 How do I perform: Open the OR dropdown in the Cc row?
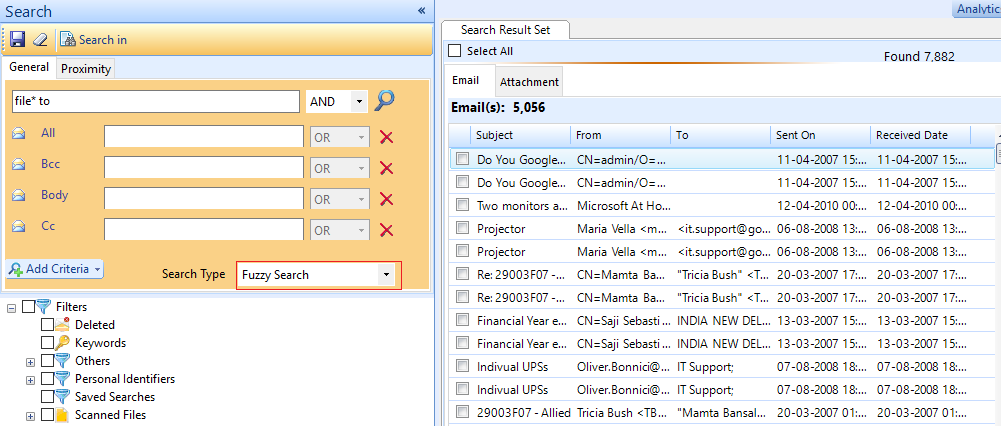340,231
